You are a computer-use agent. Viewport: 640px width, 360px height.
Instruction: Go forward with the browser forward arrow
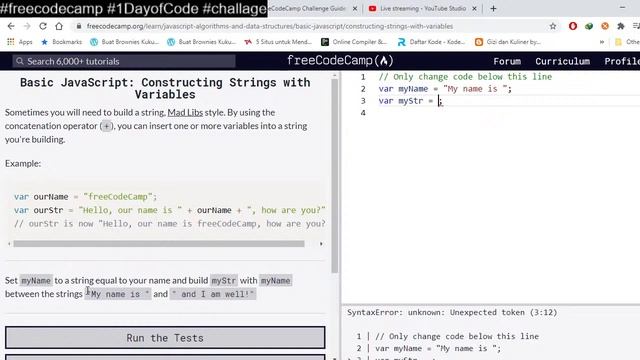(27, 26)
